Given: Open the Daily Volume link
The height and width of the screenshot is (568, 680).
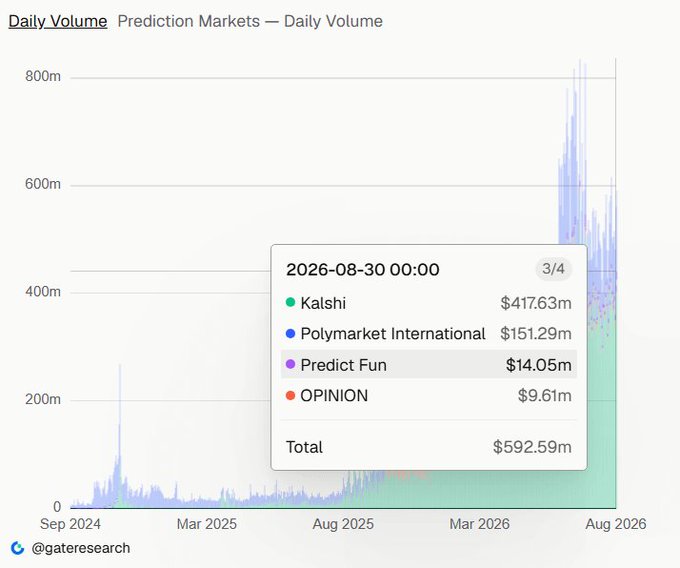Looking at the screenshot, I should pyautogui.click(x=58, y=21).
